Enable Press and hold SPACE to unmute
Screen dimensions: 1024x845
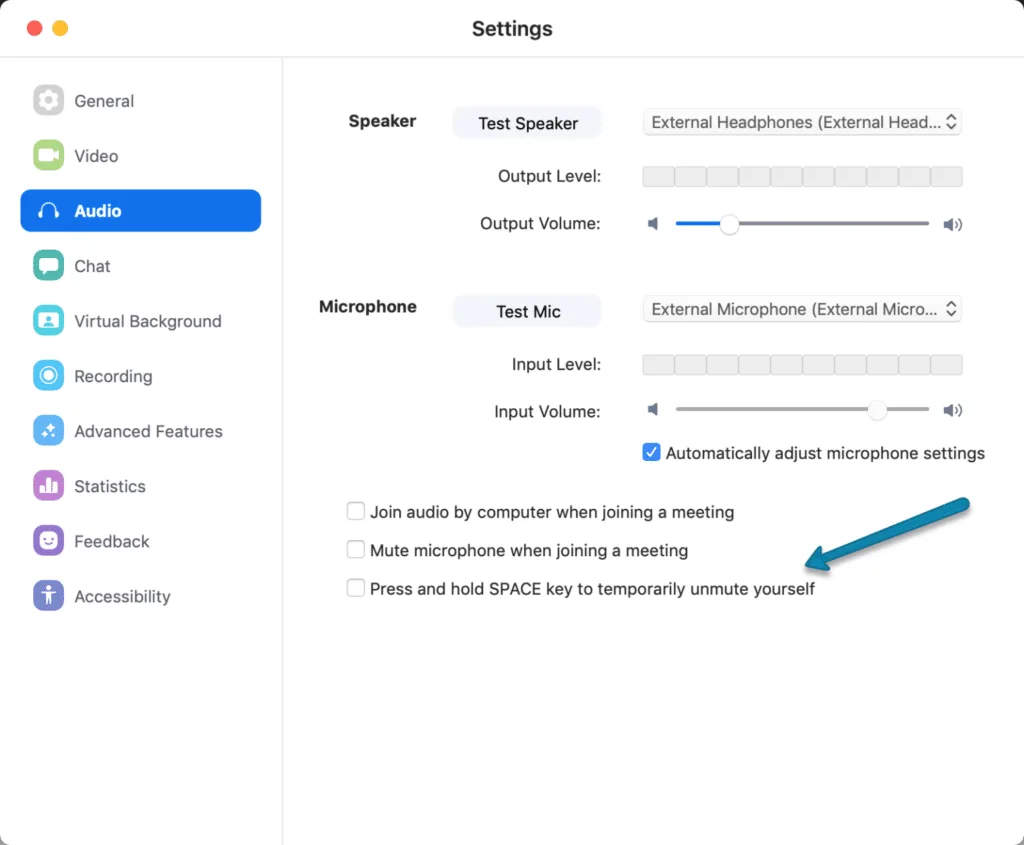tap(356, 589)
